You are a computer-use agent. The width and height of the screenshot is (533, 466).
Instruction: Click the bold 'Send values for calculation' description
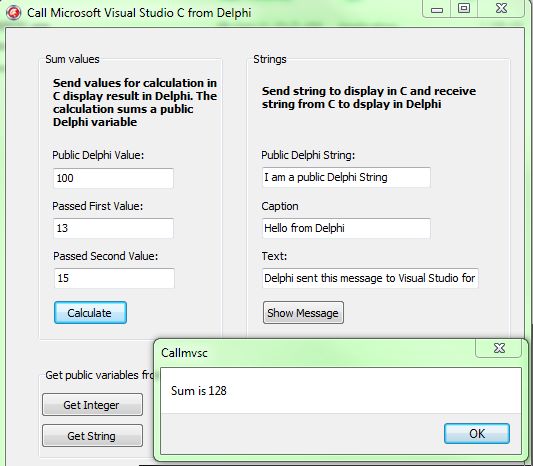click(x=135, y=102)
